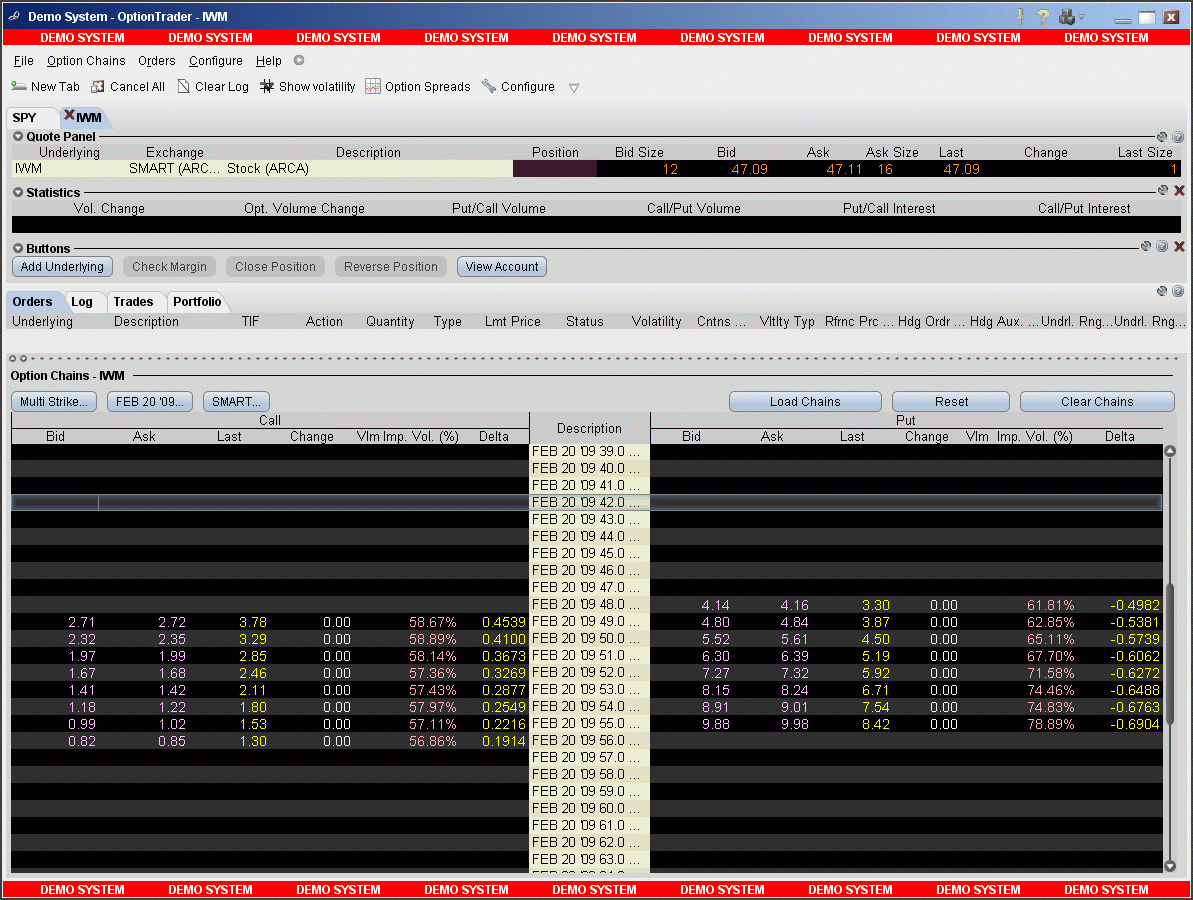The height and width of the screenshot is (900, 1193).
Task: Click the option chain vertical scrollbar thumb
Action: click(1170, 654)
